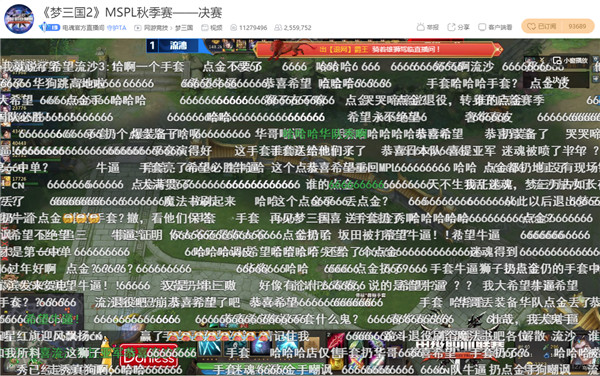600x376 pixels.
Task: Open the 客户端看 client viewing option
Action: coord(495,27)
